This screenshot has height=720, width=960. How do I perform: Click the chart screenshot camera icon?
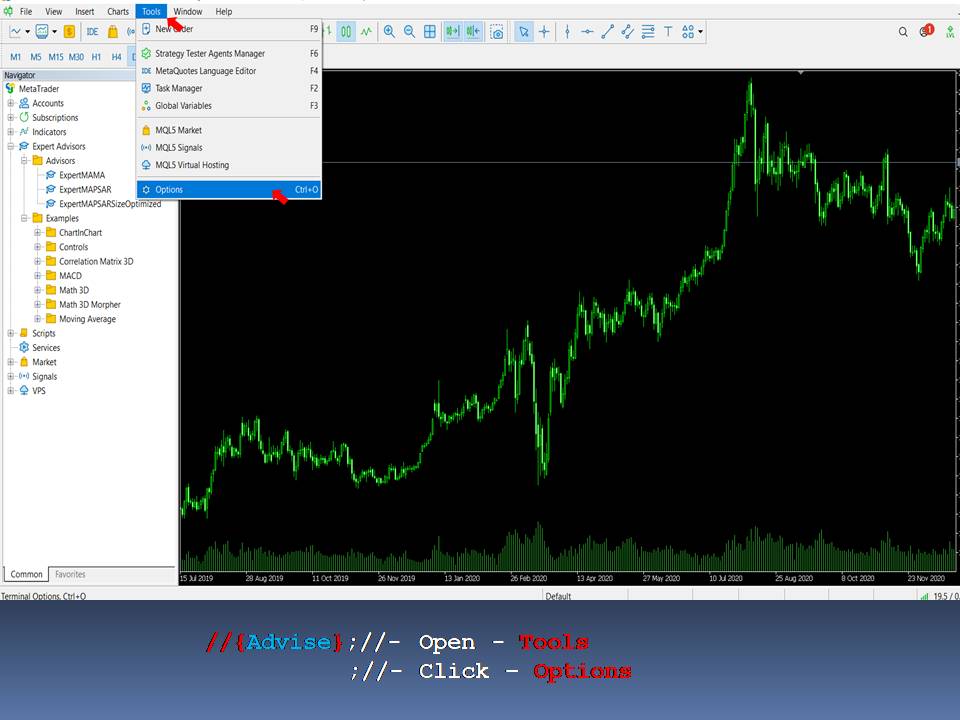coord(496,32)
